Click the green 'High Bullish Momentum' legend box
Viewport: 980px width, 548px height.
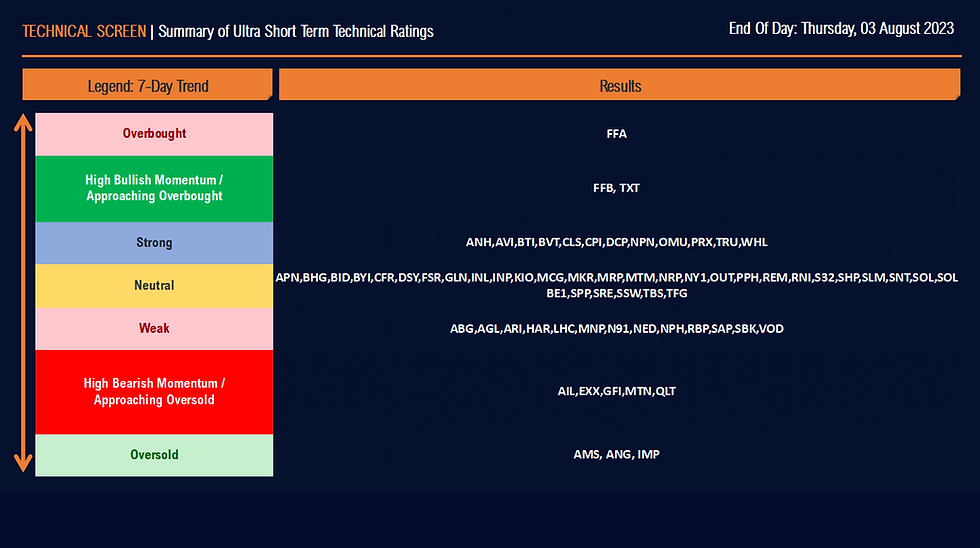(154, 188)
